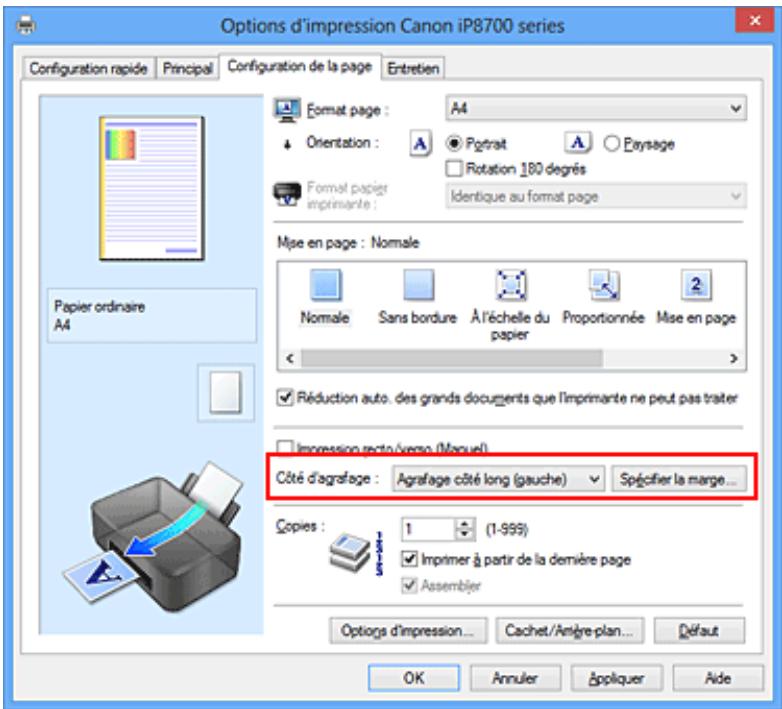Choose the Mise en page layout icon
782x709 pixels.
pos(696,285)
